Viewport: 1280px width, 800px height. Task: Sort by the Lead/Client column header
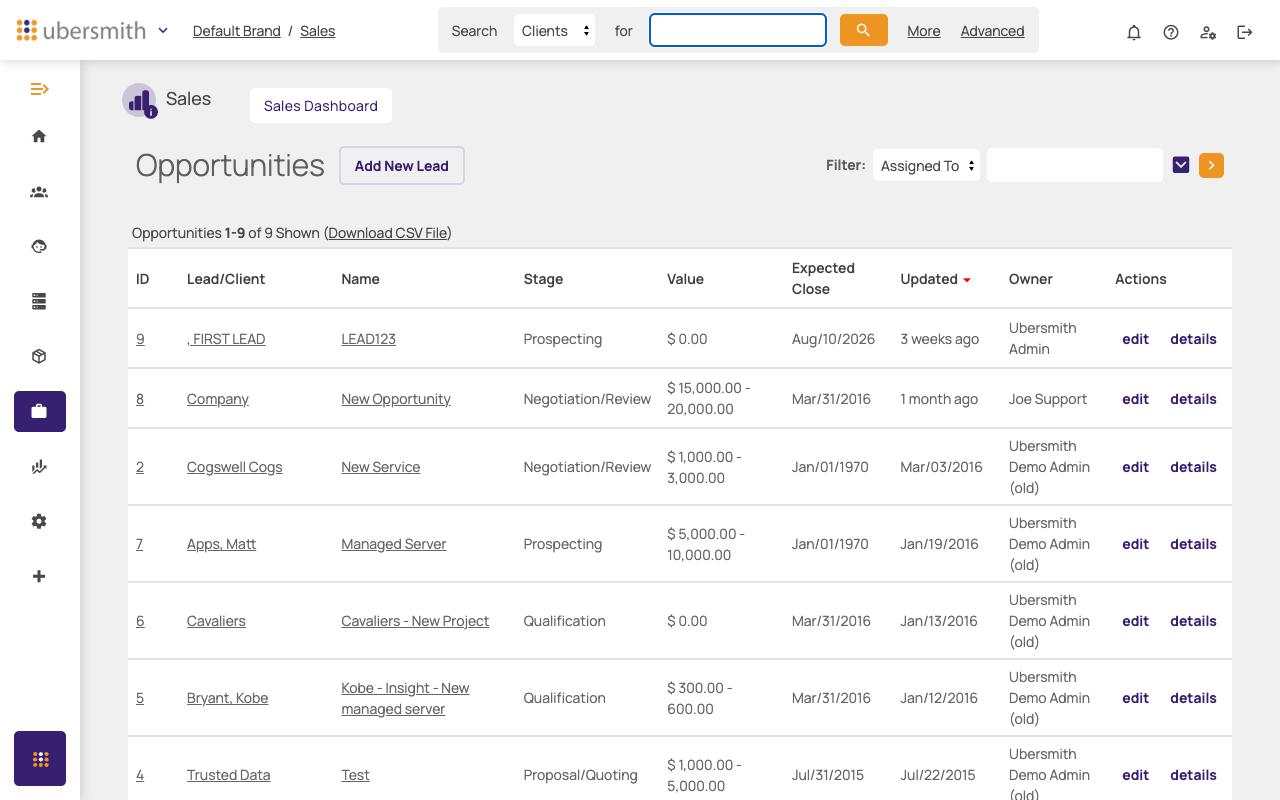226,279
